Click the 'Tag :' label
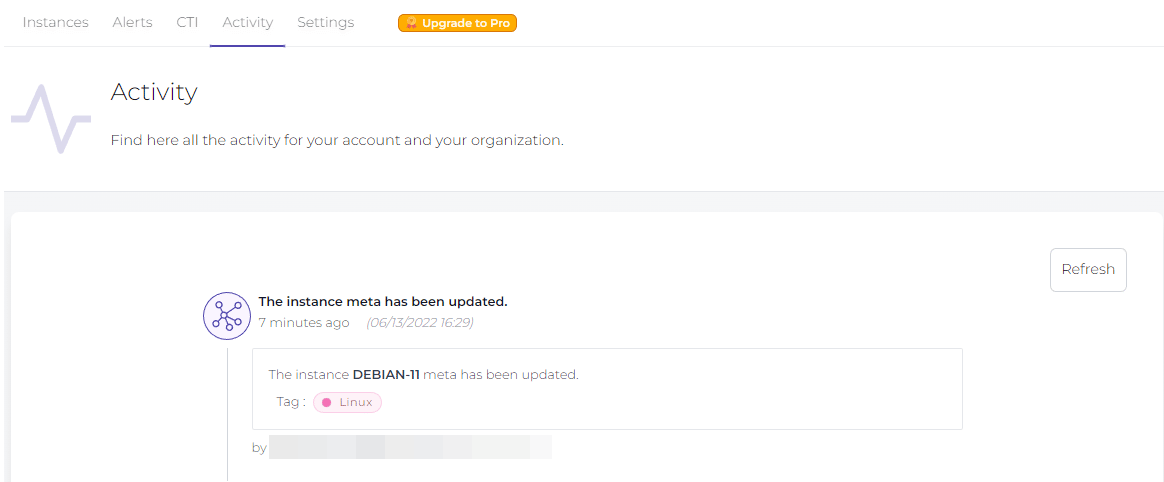 click(291, 402)
